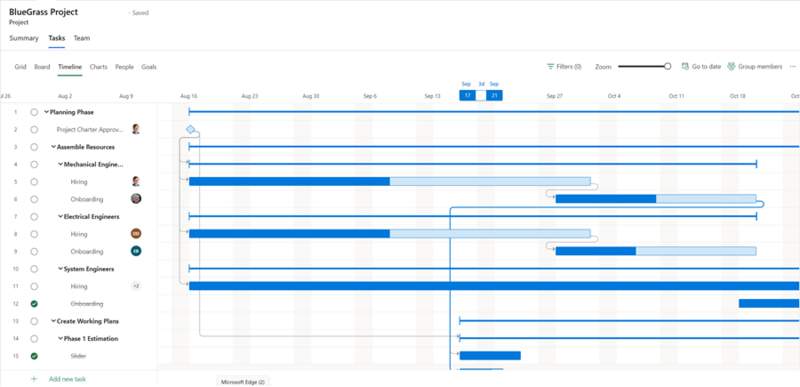This screenshot has width=800, height=387.
Task: Select the Slider task Gantt bar
Action: (x=490, y=355)
